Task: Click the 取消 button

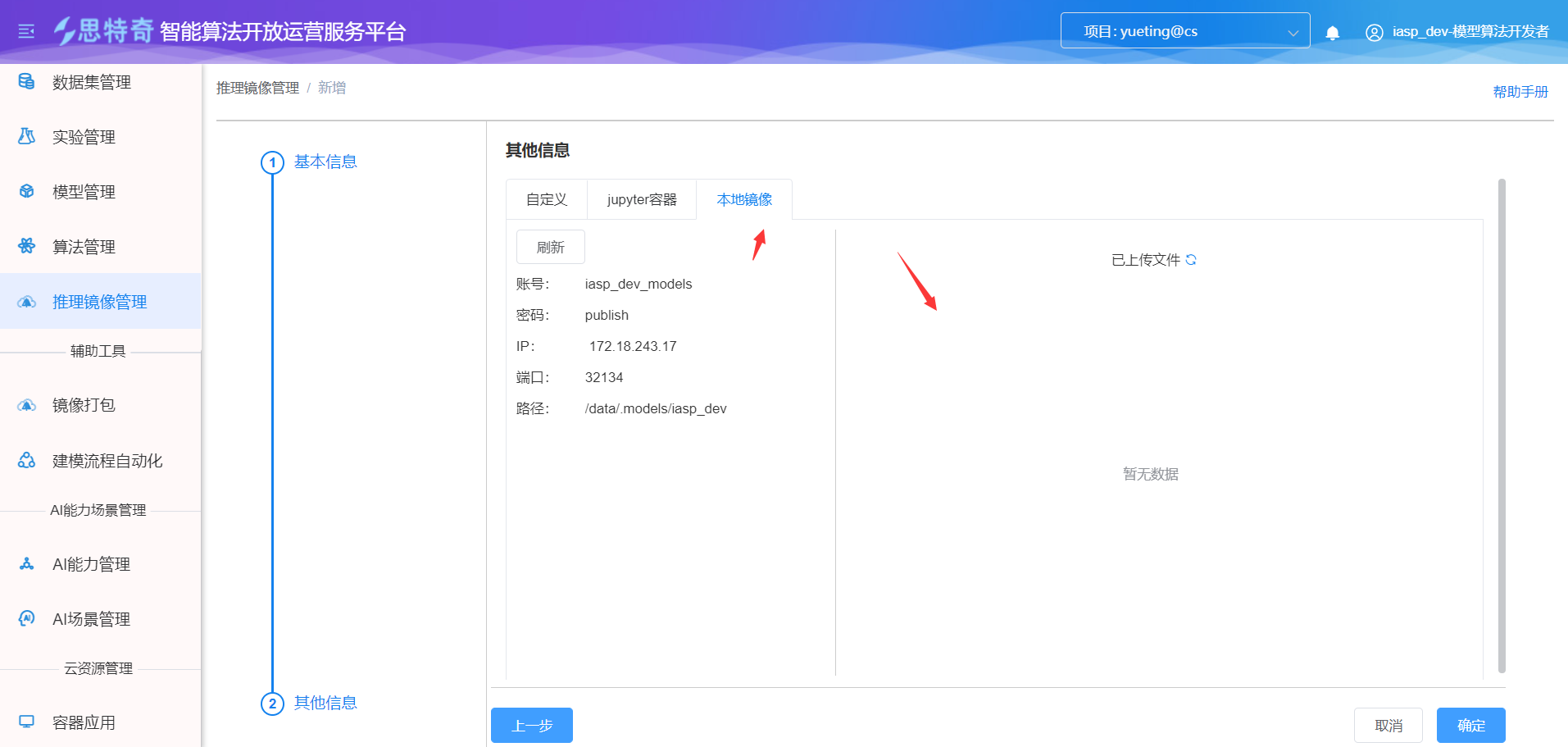Action: 1388,726
